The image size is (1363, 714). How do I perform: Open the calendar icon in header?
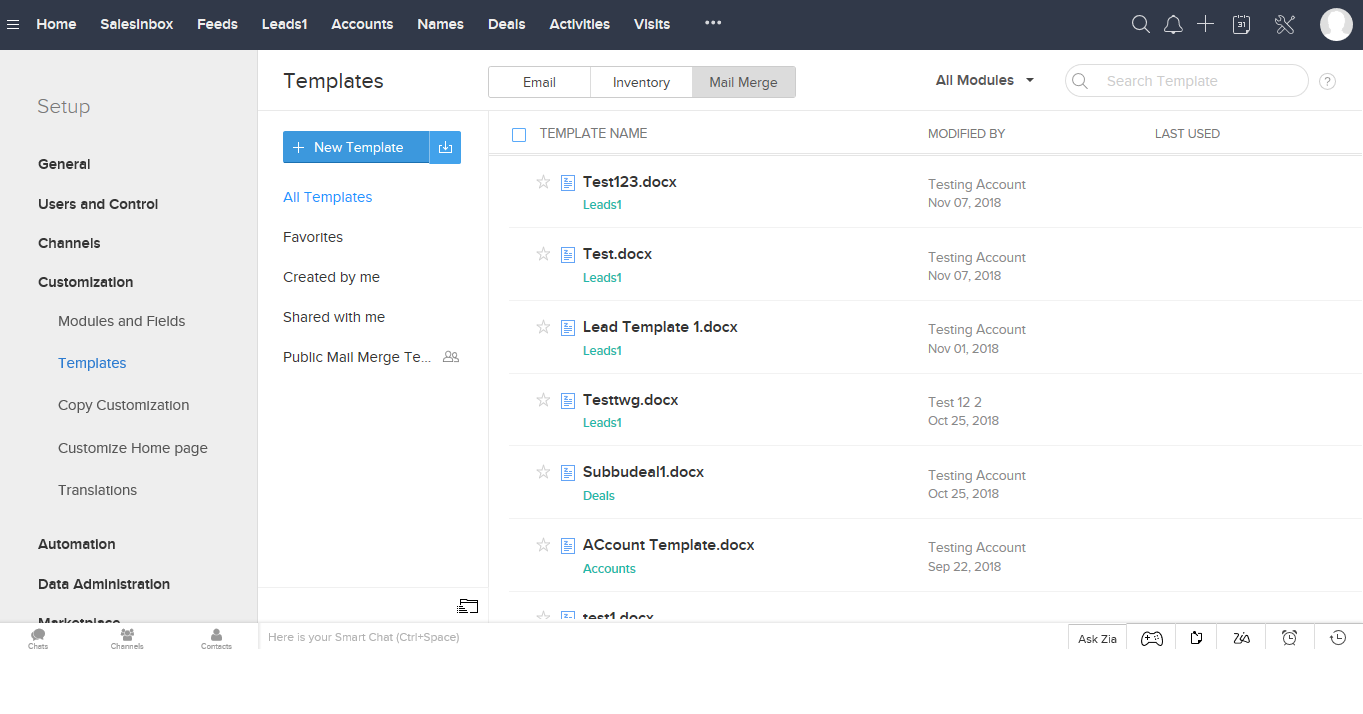pyautogui.click(x=1241, y=25)
